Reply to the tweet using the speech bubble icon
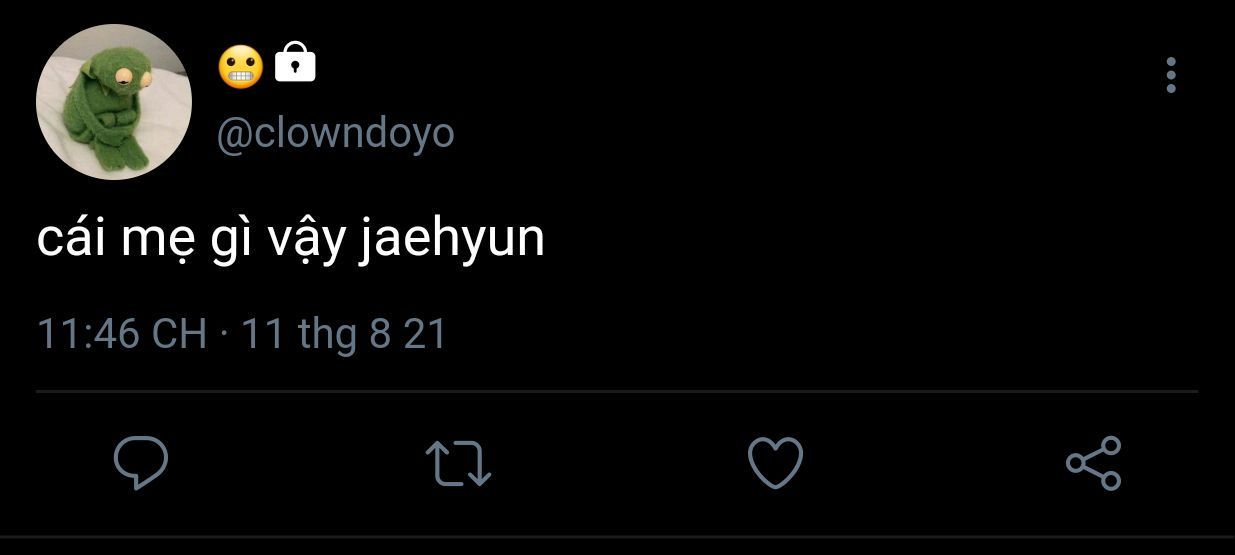The image size is (1235, 555). tap(140, 463)
